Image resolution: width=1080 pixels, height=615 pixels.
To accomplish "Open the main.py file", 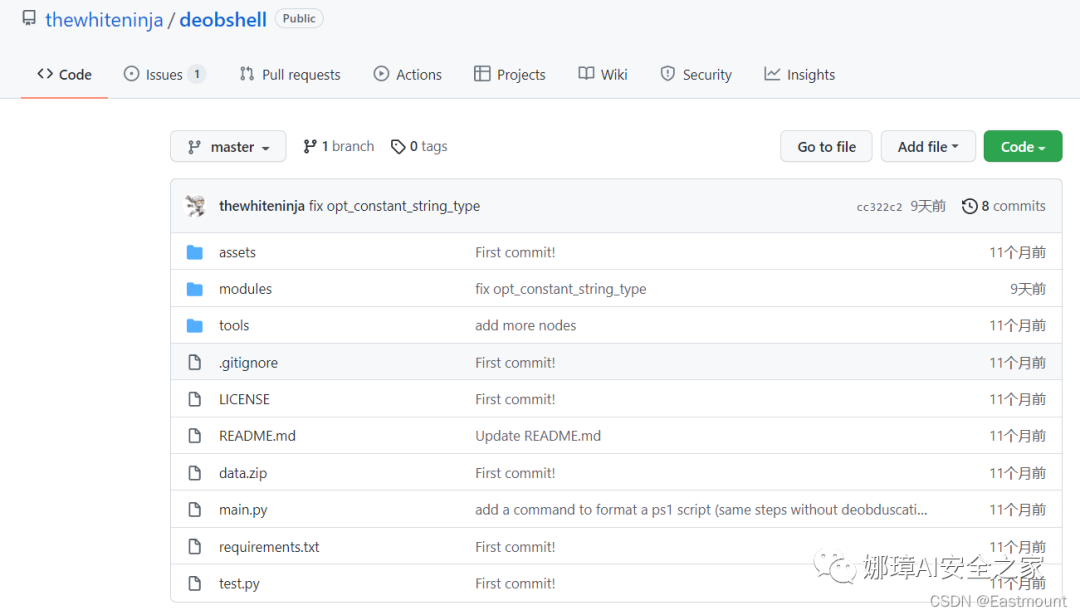I will tap(243, 510).
